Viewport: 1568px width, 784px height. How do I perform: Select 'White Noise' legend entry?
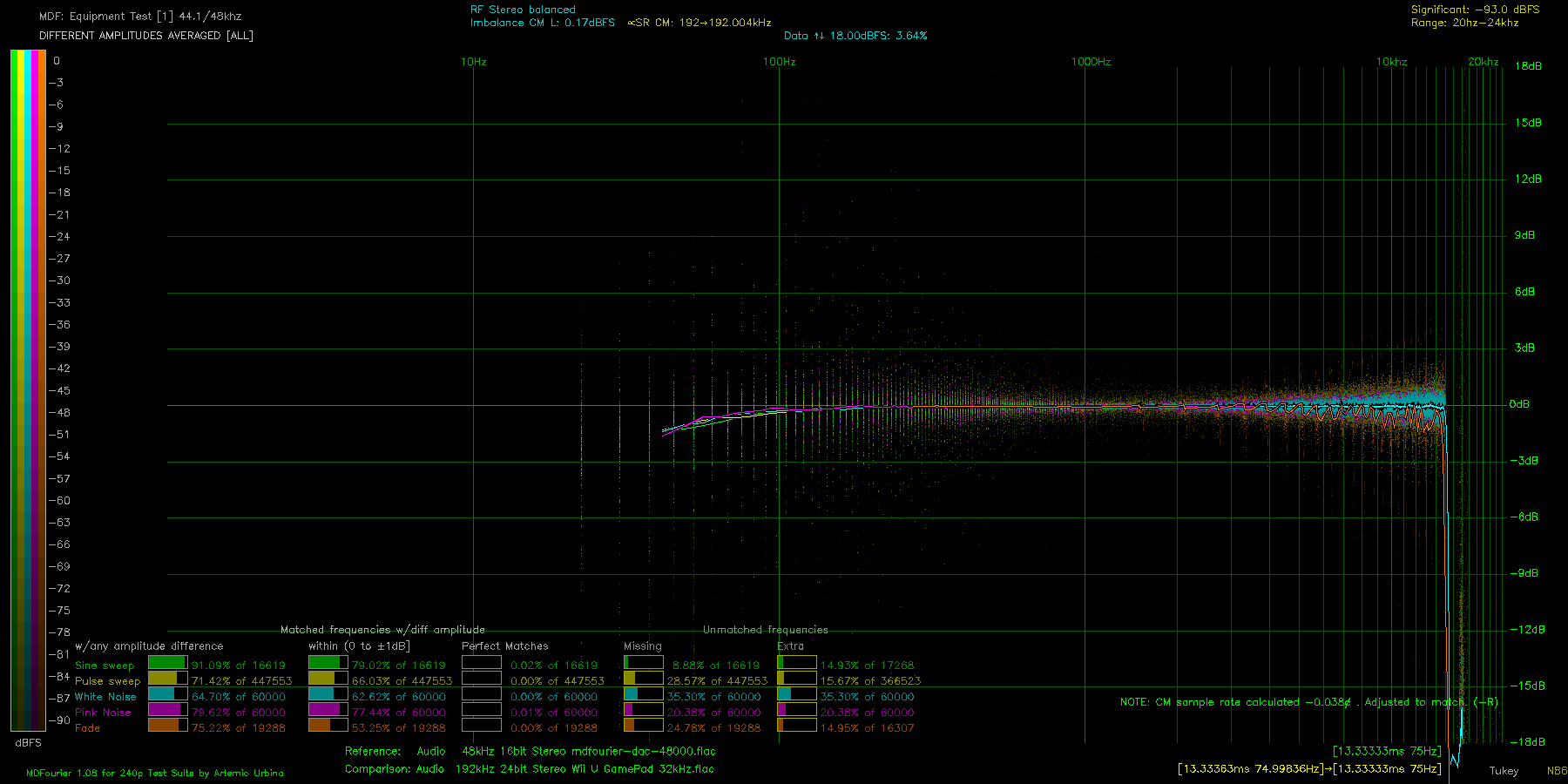[105, 697]
